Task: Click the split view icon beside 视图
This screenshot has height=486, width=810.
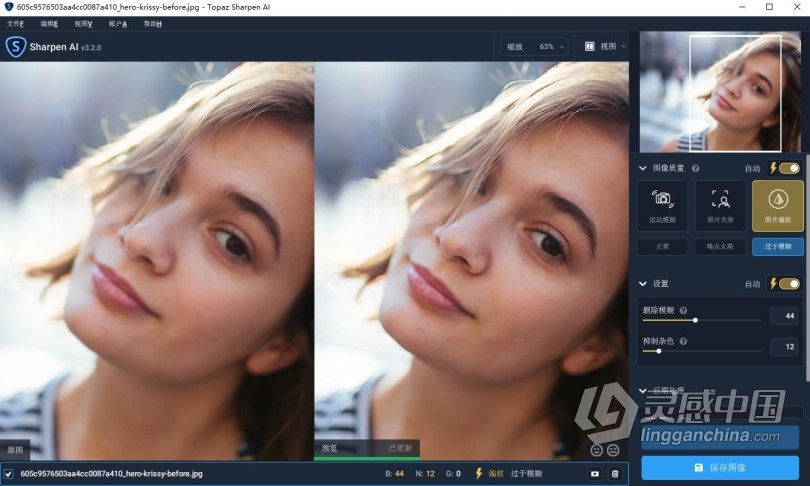Action: tap(589, 46)
